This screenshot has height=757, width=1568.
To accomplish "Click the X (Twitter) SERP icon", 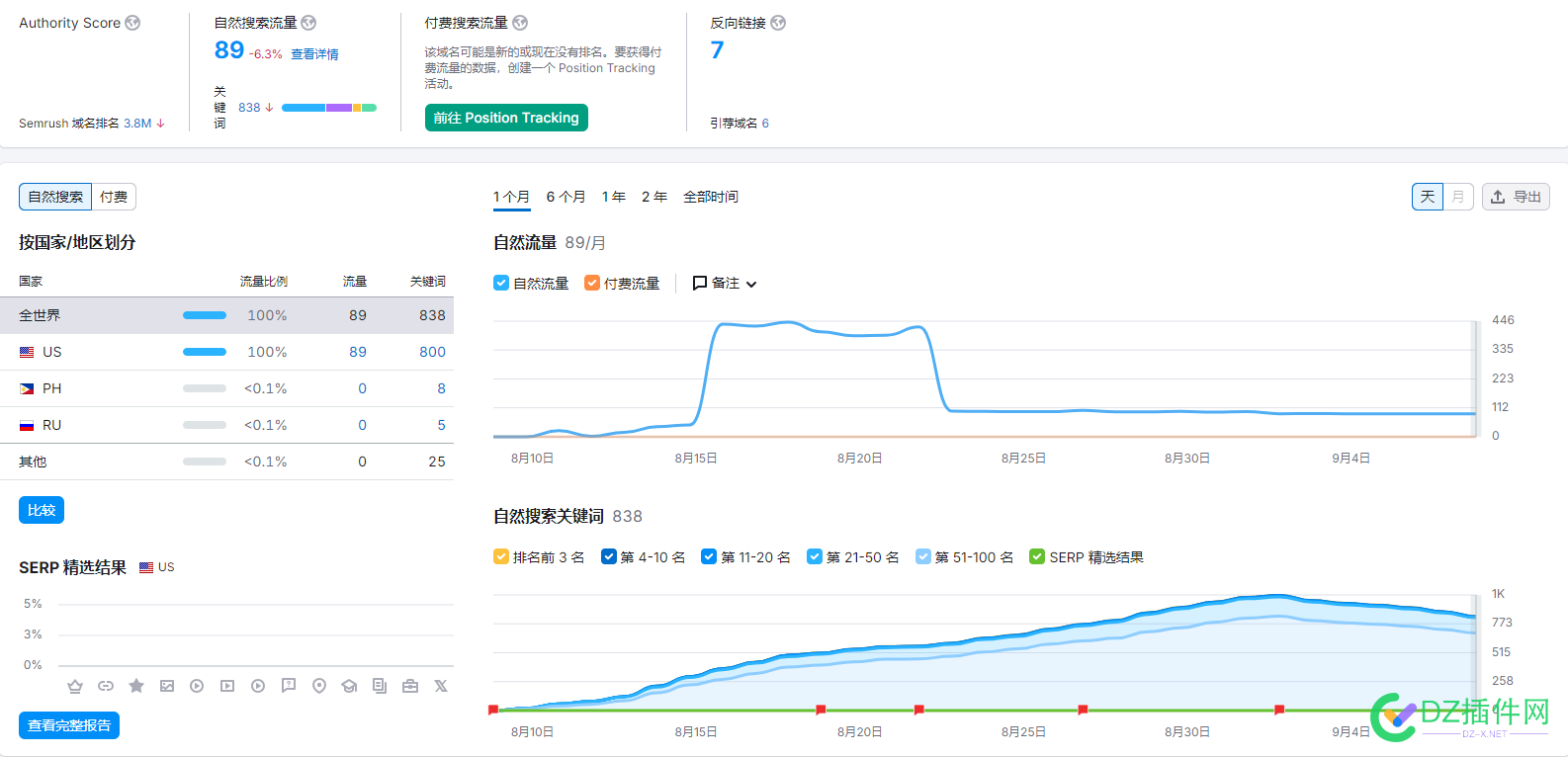I will click(x=441, y=686).
